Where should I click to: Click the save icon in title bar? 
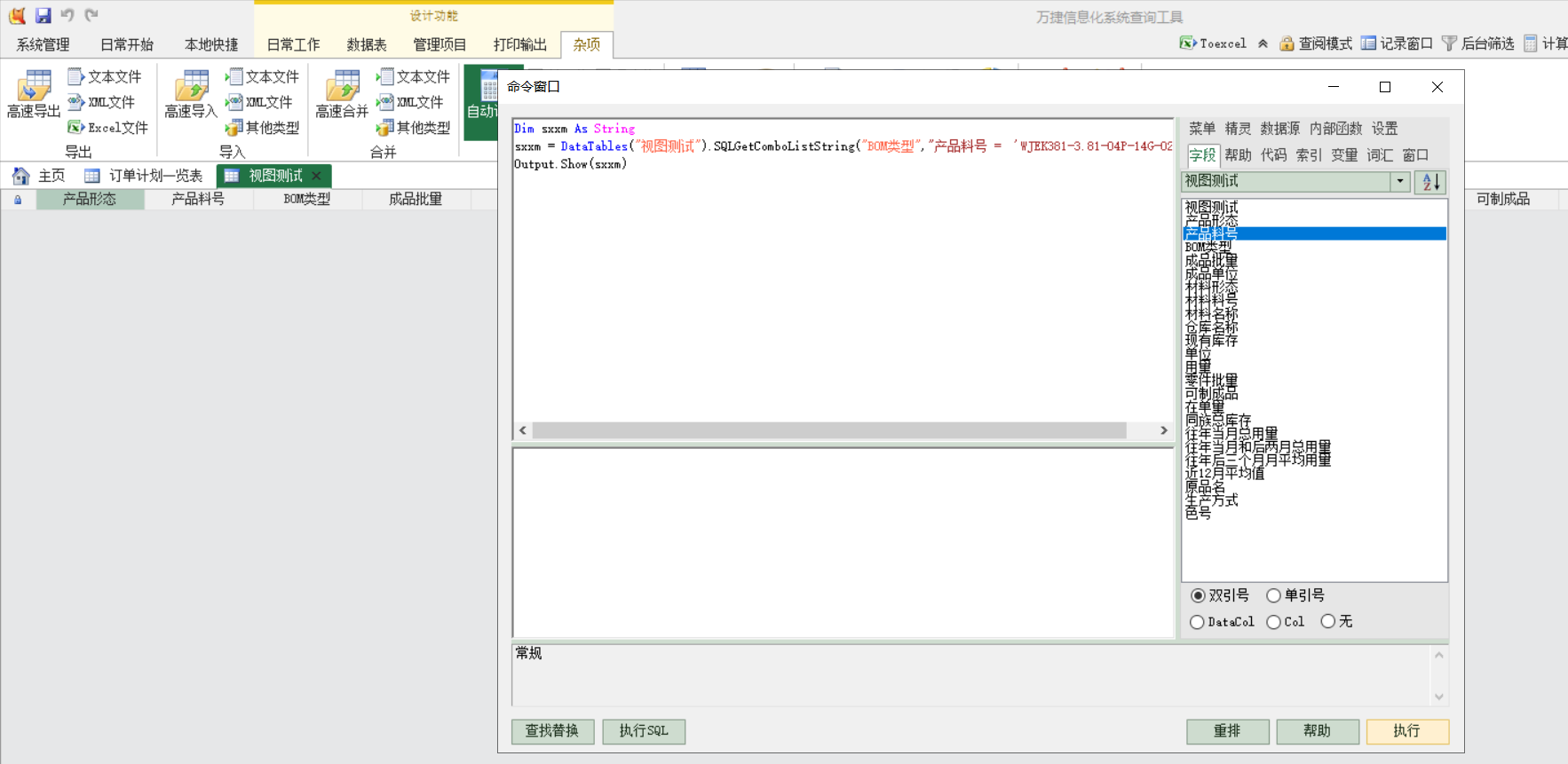tap(43, 15)
